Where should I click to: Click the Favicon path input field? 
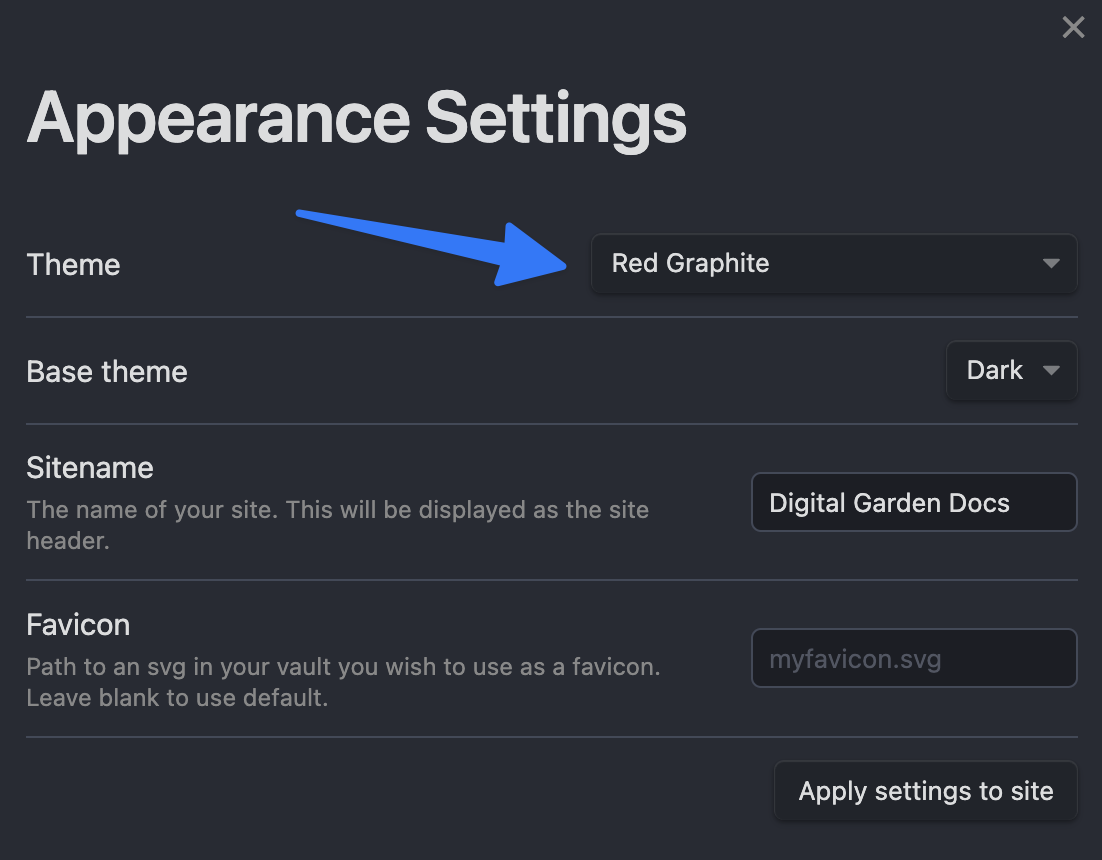[913, 659]
